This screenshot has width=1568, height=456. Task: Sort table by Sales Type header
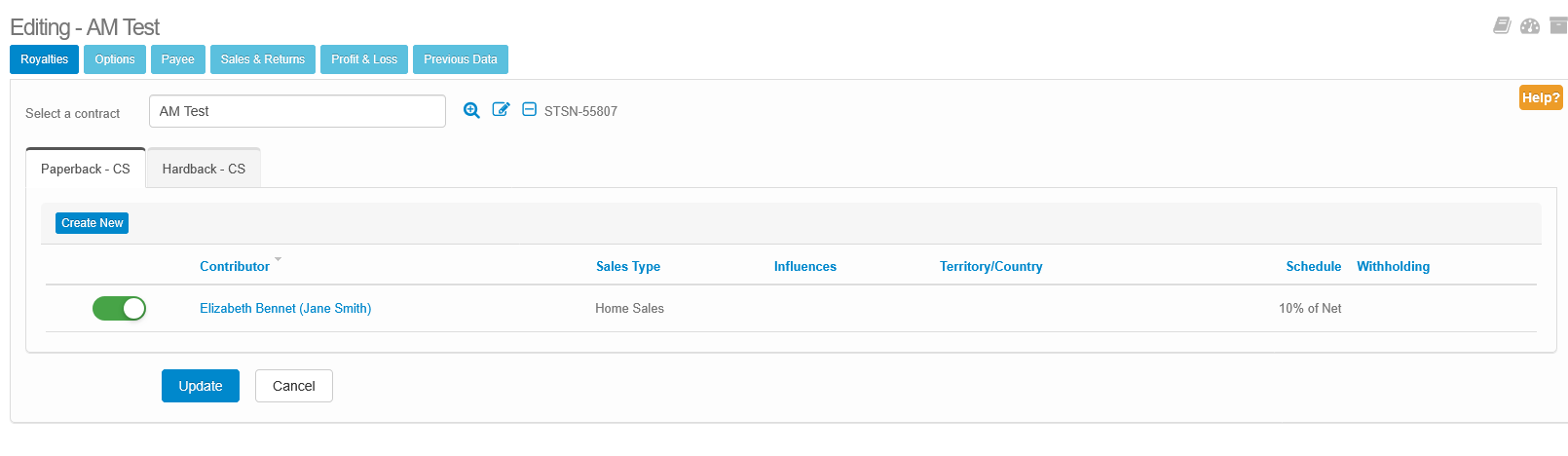pos(628,266)
